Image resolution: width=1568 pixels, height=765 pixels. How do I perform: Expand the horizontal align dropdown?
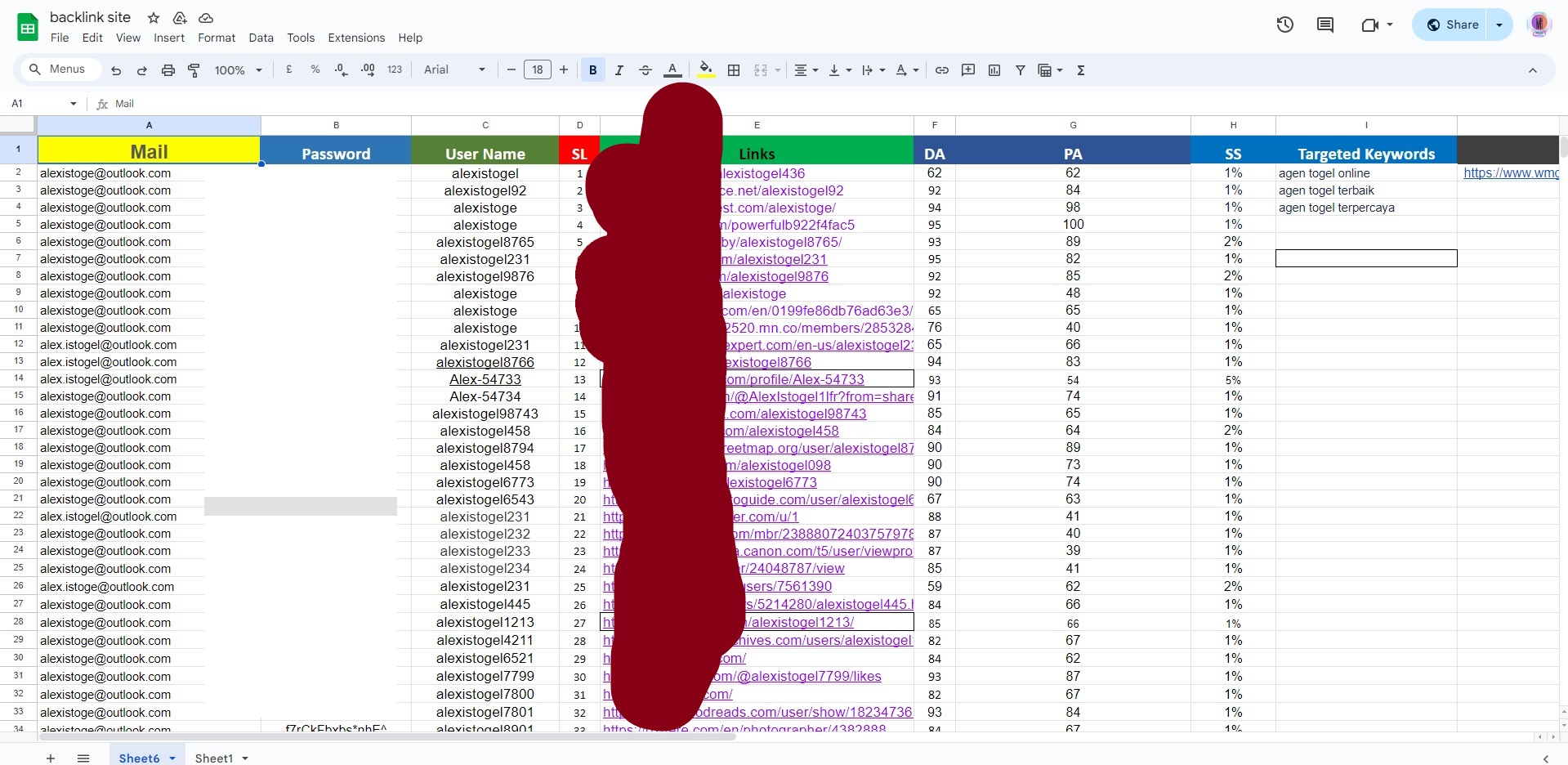click(x=806, y=70)
